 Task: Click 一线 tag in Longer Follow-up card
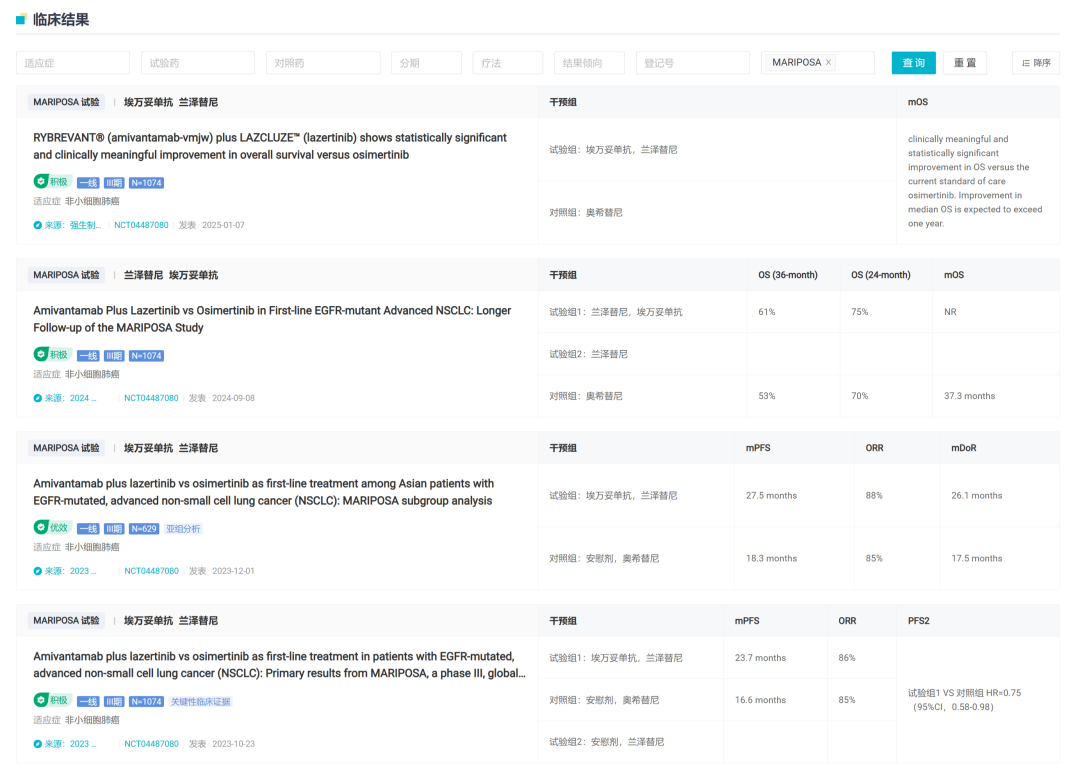(88, 356)
